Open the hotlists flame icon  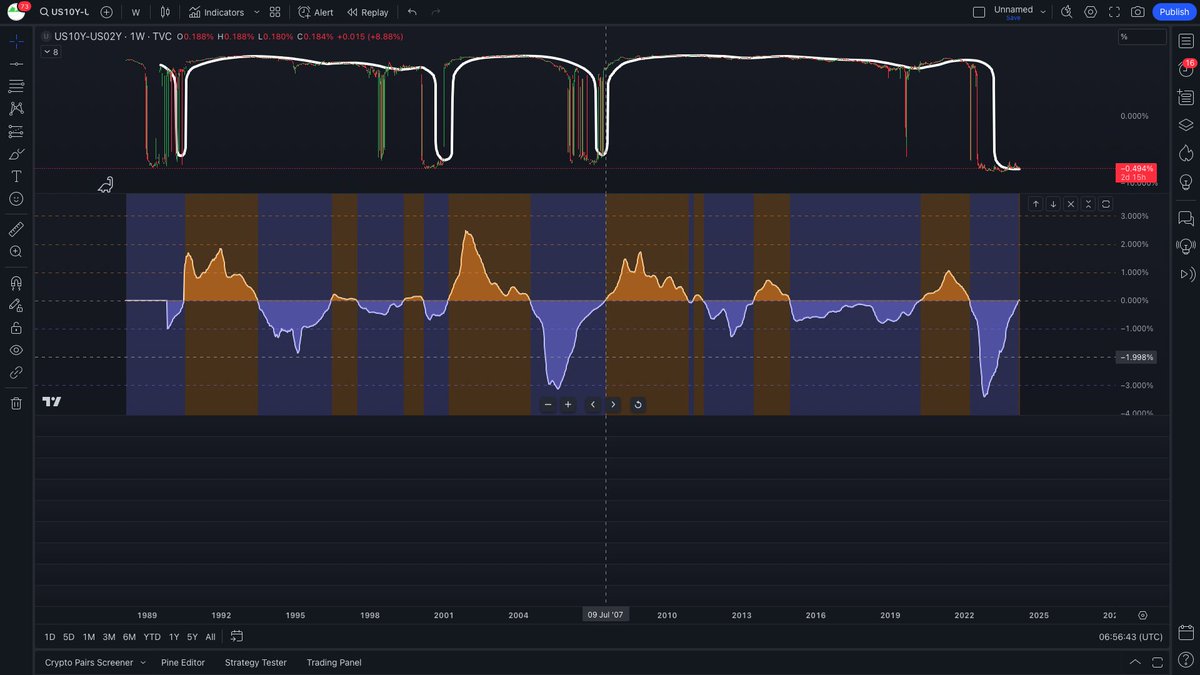pos(1186,153)
